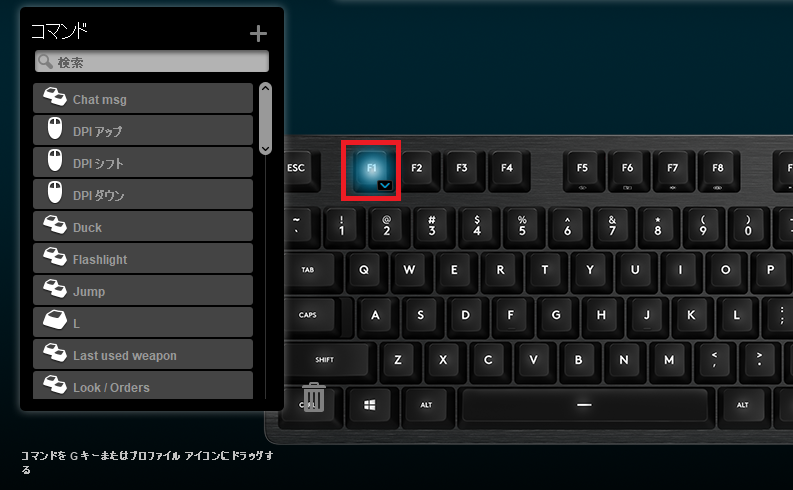Click the single-key icon for L
Viewport: 793px width, 490px height.
point(55,321)
